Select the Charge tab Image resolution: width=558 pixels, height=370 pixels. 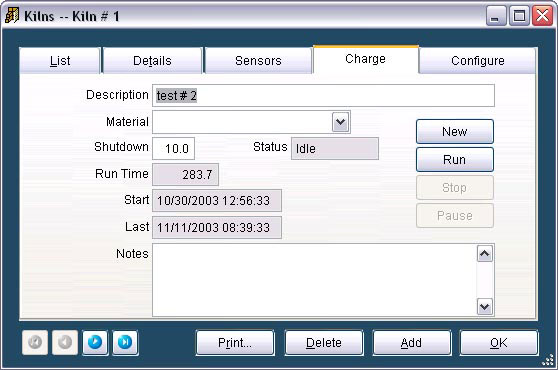click(x=365, y=59)
